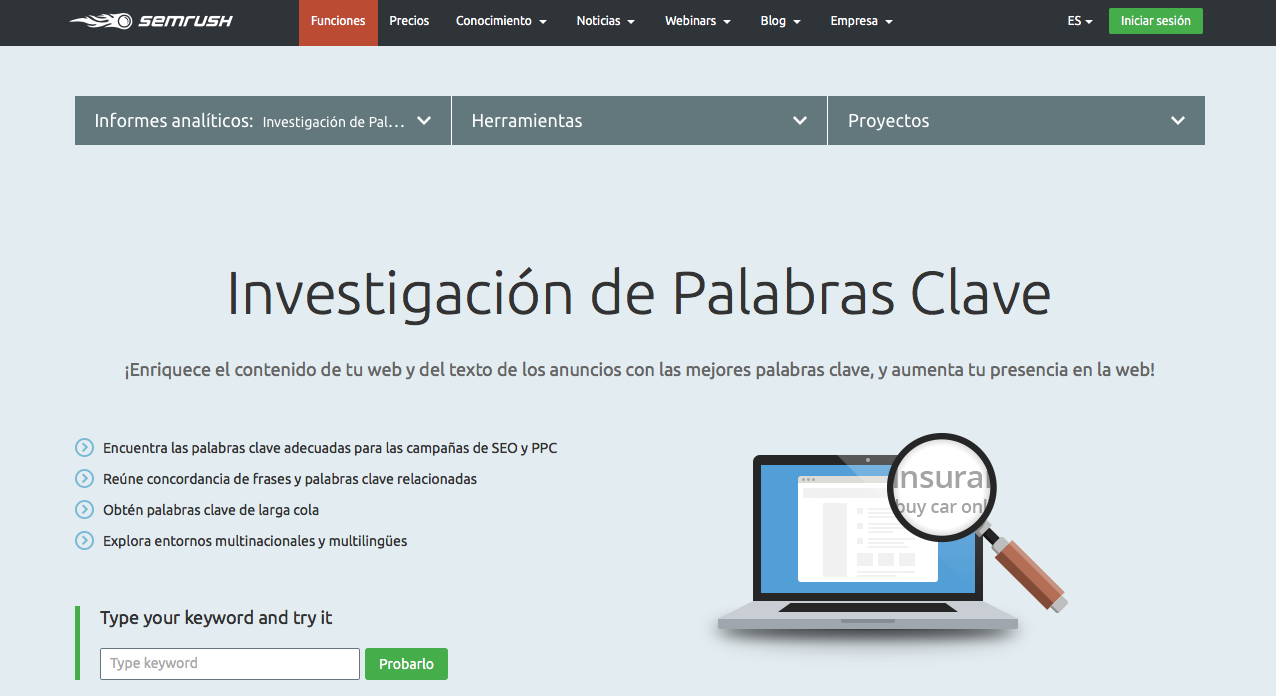The height and width of the screenshot is (696, 1276).
Task: Click the arrow icon beside the concordancia de frases bullet
Action: point(83,478)
